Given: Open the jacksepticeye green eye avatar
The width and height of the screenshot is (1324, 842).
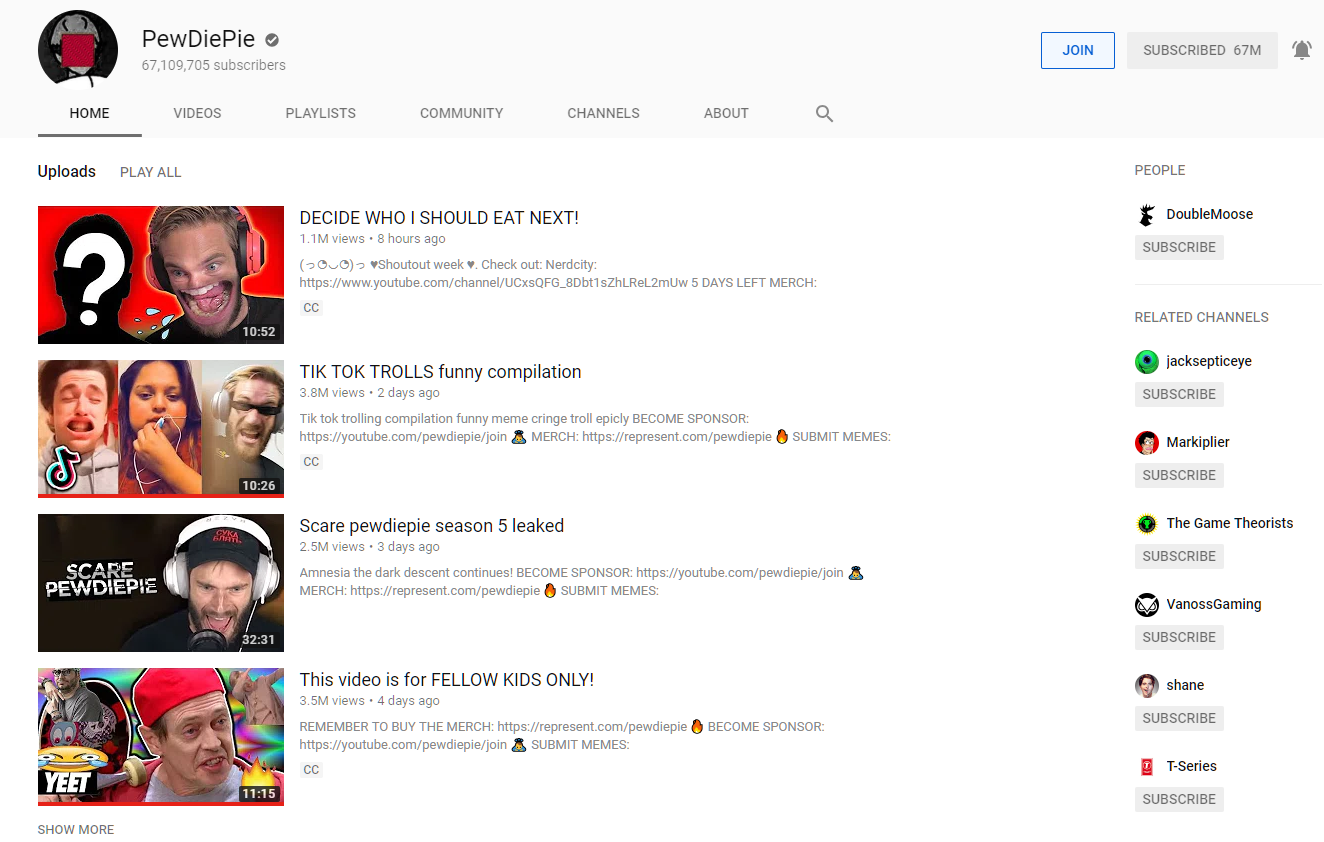Looking at the screenshot, I should click(1146, 361).
